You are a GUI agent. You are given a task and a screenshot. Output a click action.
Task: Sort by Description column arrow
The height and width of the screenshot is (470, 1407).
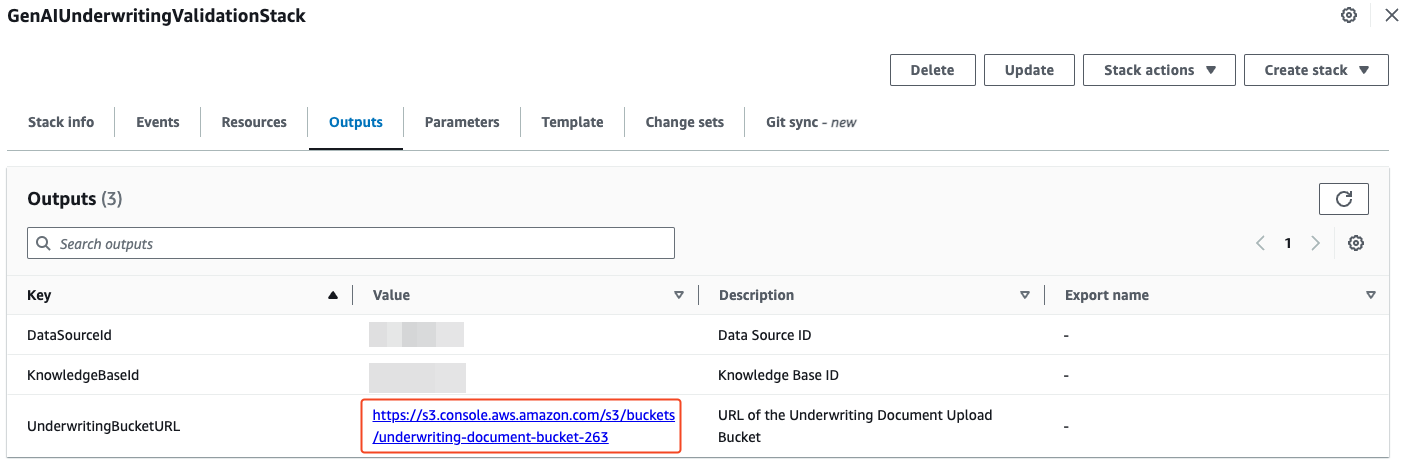pyautogui.click(x=1025, y=295)
